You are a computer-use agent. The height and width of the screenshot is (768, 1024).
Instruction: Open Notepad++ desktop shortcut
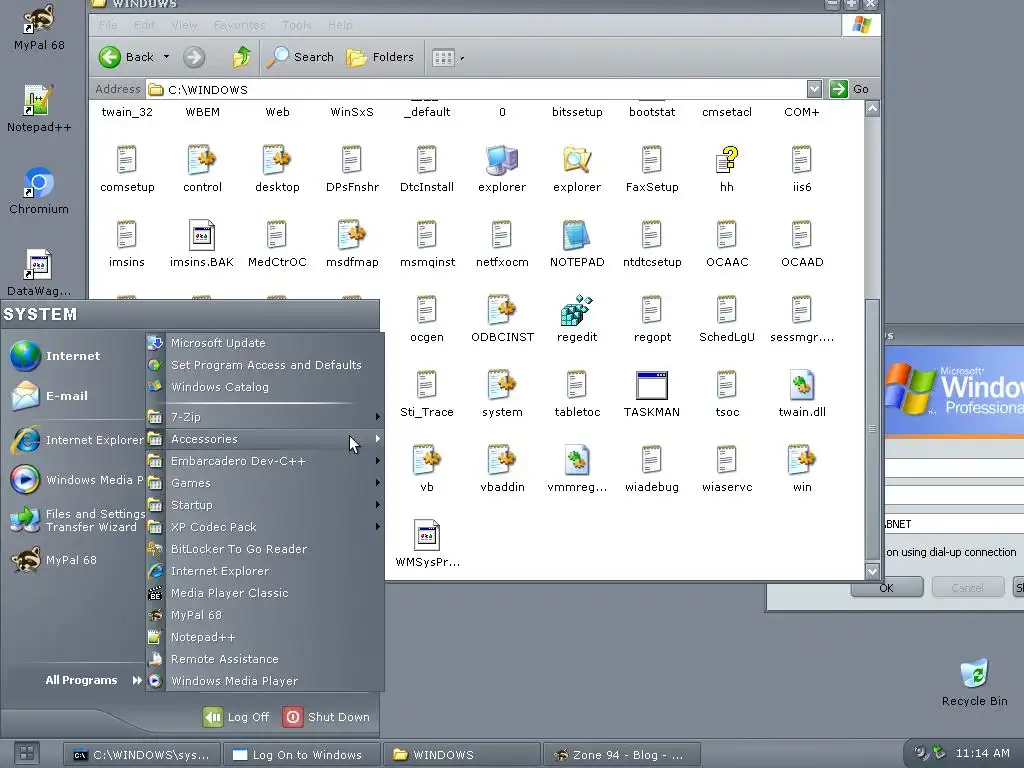[x=39, y=109]
